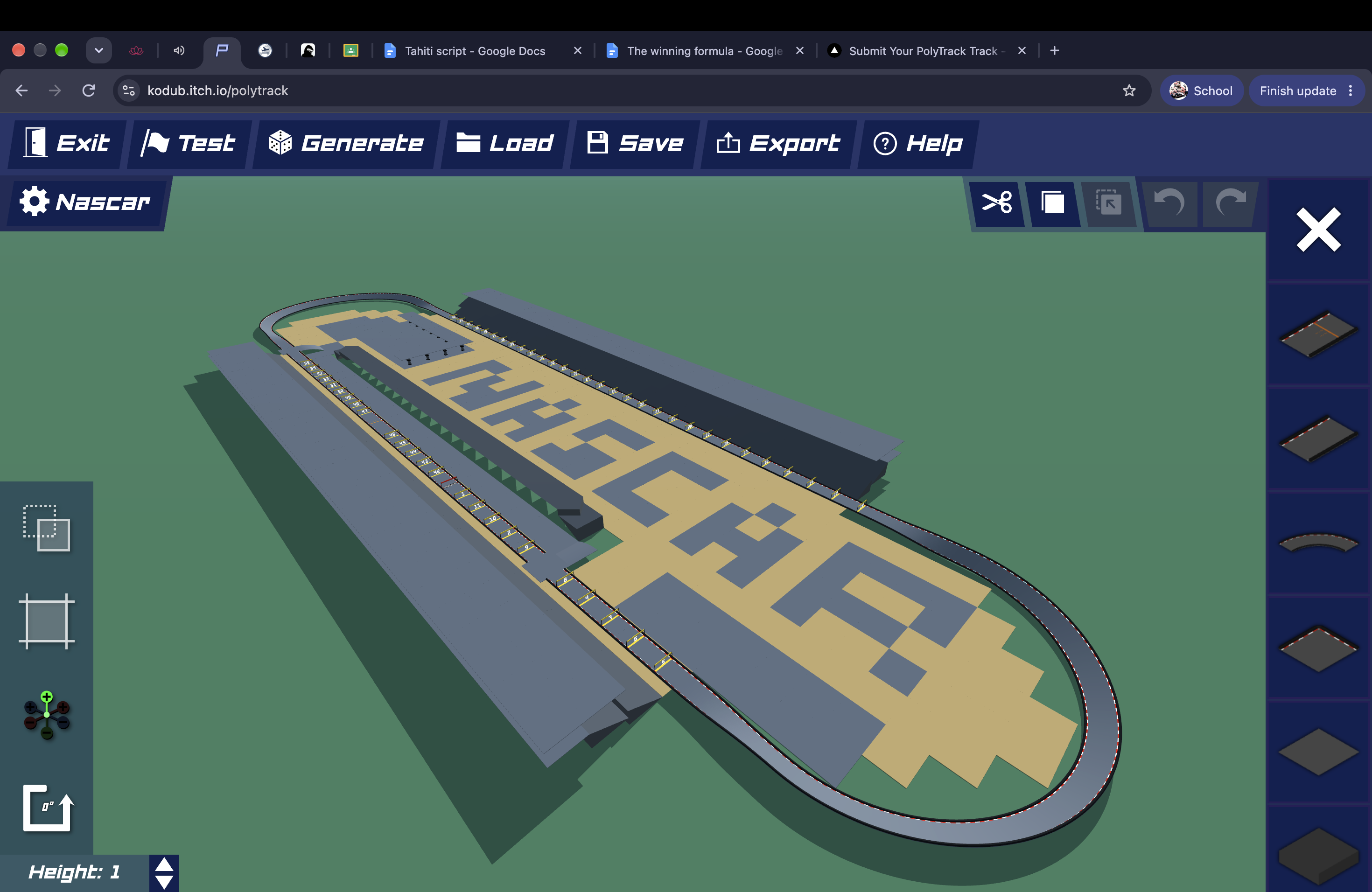
Task: Close the Tahiti script tab
Action: [578, 51]
